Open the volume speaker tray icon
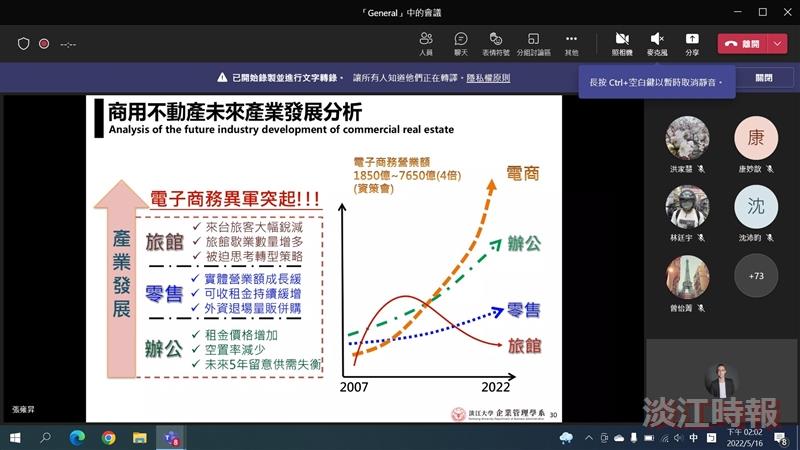The height and width of the screenshot is (450, 800). tap(678, 438)
